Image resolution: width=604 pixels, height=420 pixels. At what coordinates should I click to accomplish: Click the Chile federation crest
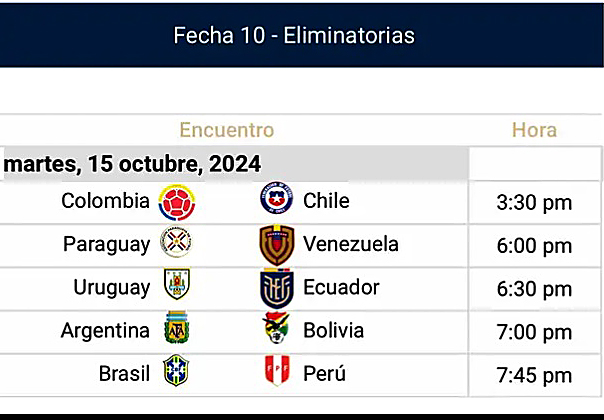coord(277,198)
